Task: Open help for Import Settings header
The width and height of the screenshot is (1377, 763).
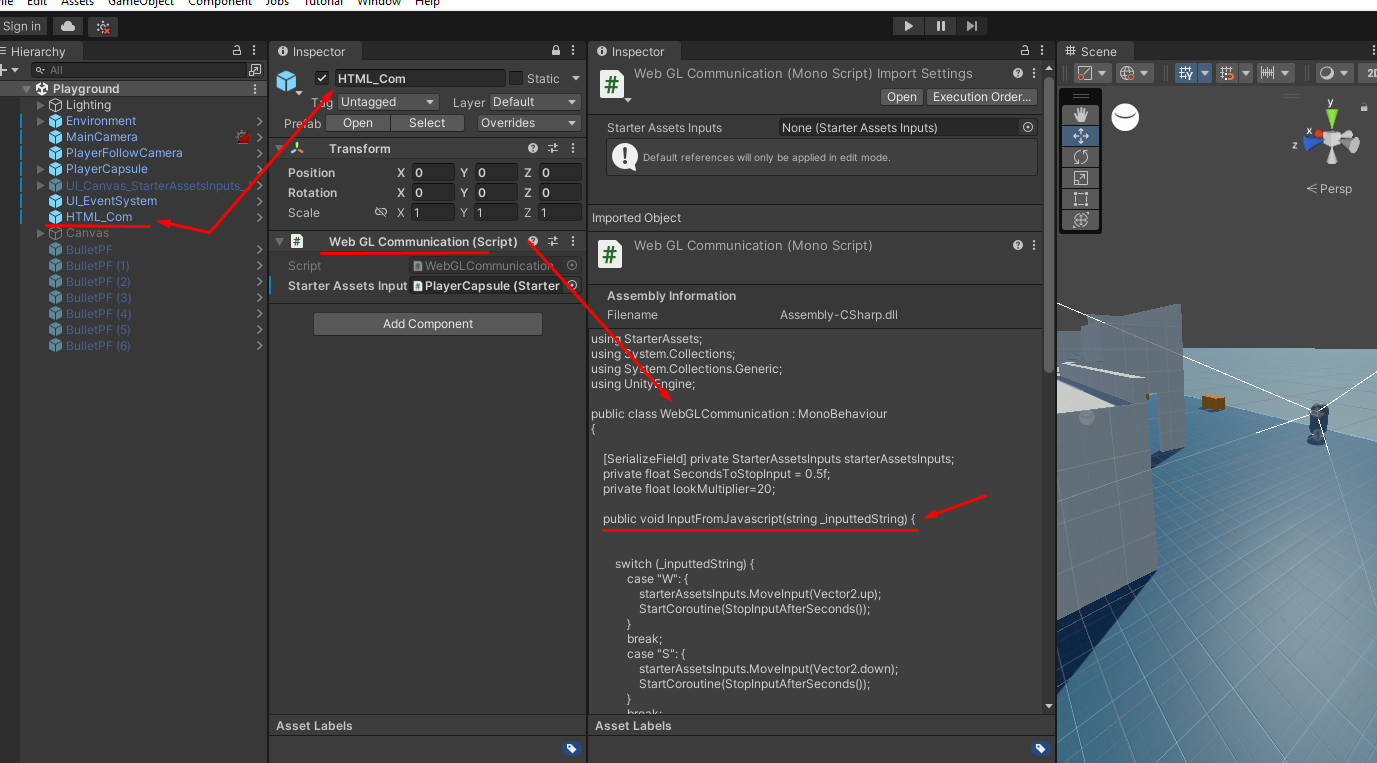Action: point(1018,73)
